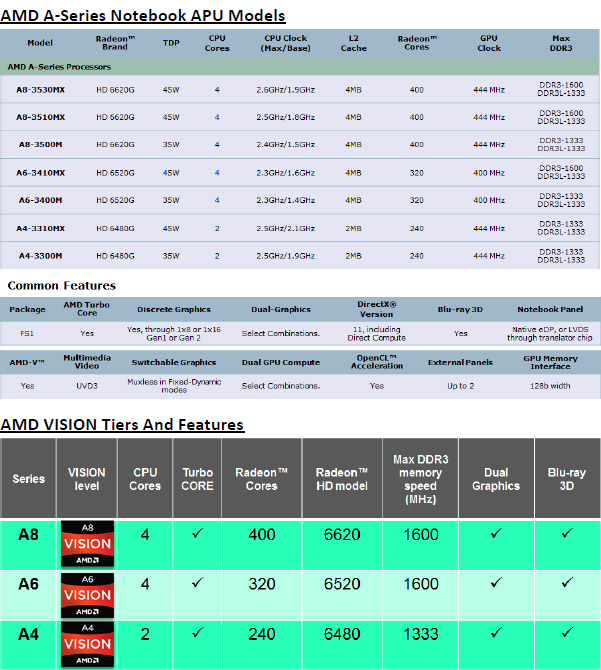Select the A6-3400M model cell
Screen dimensions: 601x670
tap(41, 200)
